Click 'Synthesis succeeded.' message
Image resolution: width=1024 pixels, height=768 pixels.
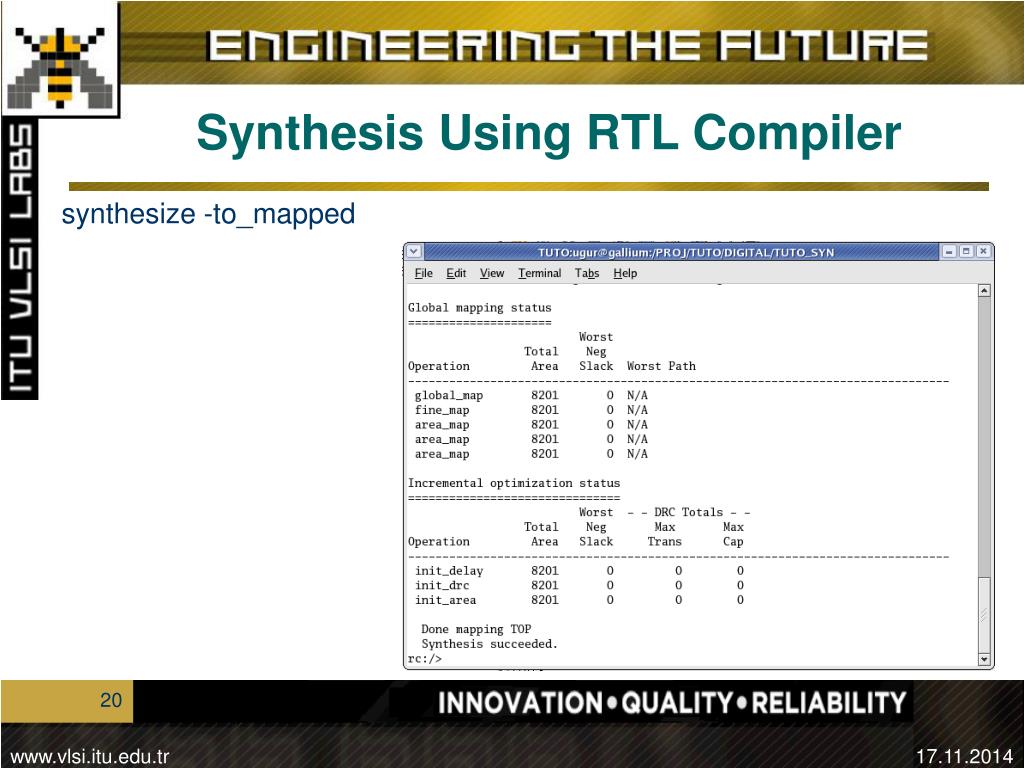point(489,644)
